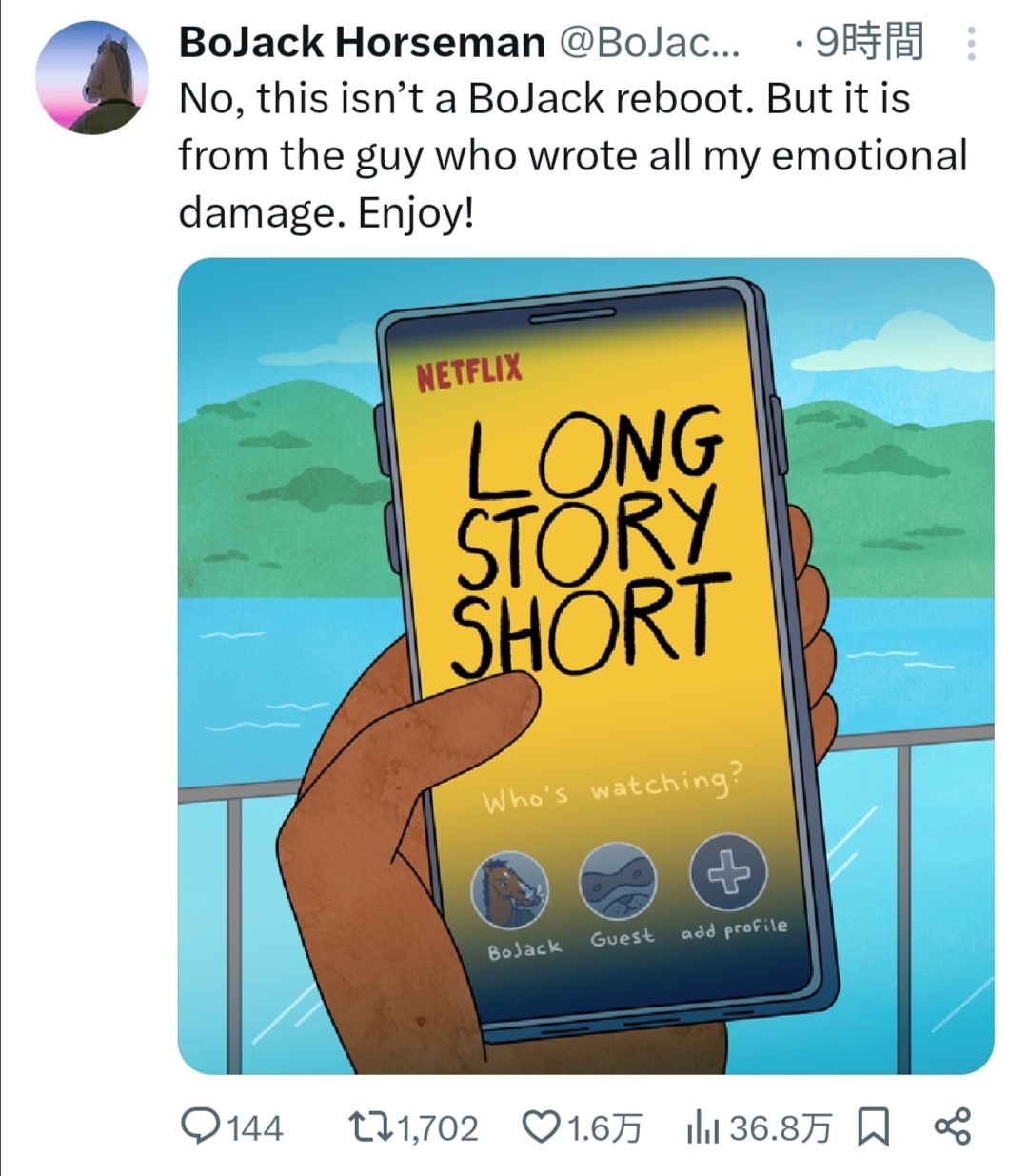Select the BoJack profile circle in image

pyautogui.click(x=510, y=889)
